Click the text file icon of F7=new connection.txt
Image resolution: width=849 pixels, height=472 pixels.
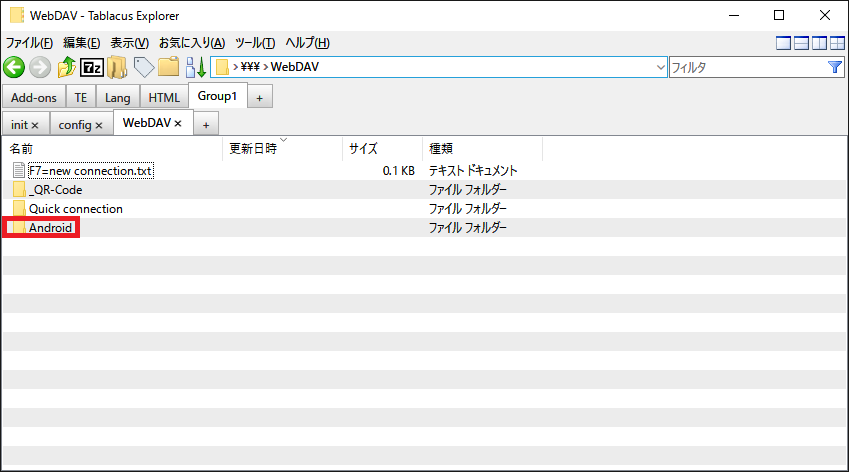19,171
